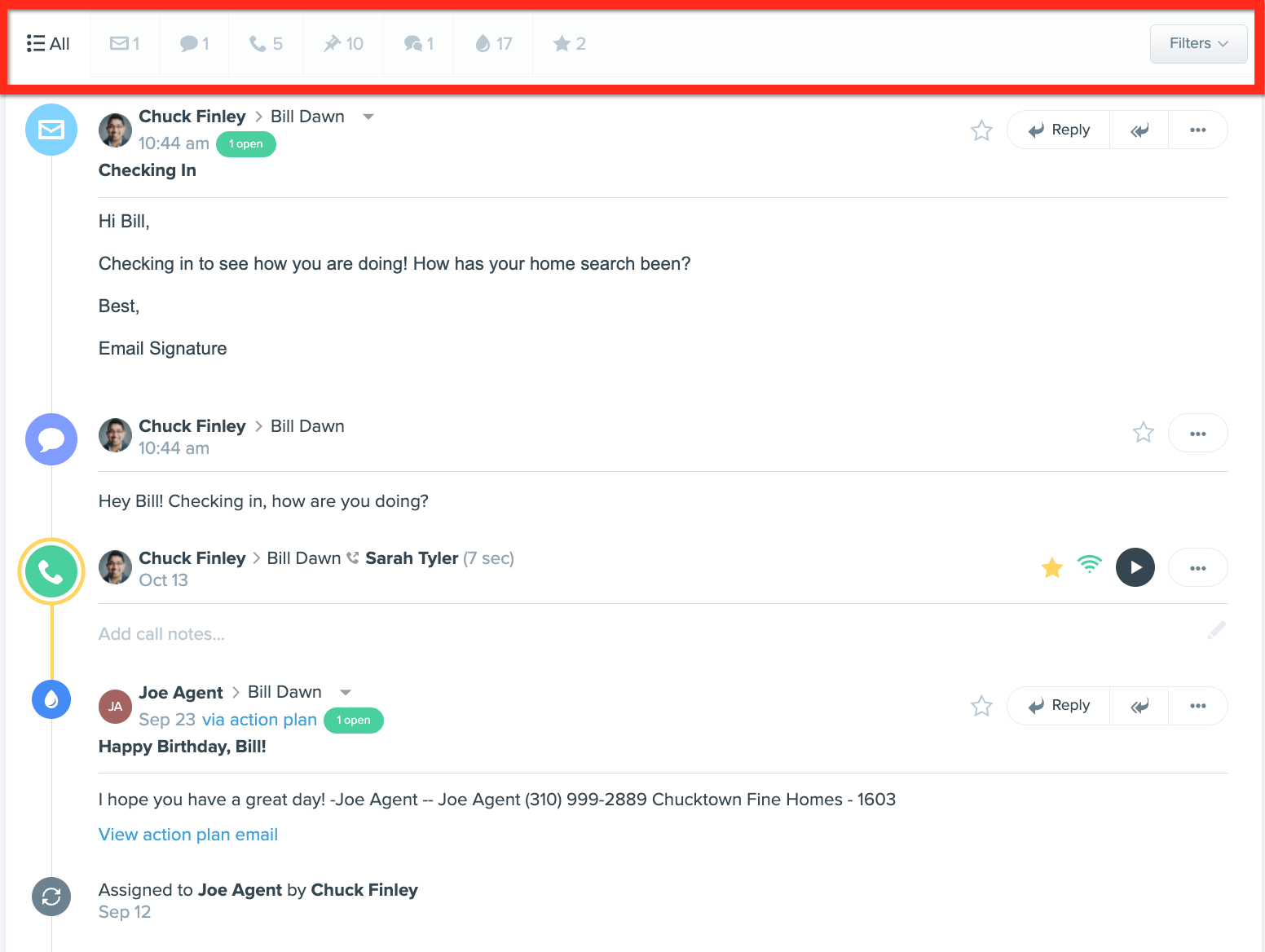
Task: Click Chuck Finley avatar on text message
Action: [x=115, y=435]
